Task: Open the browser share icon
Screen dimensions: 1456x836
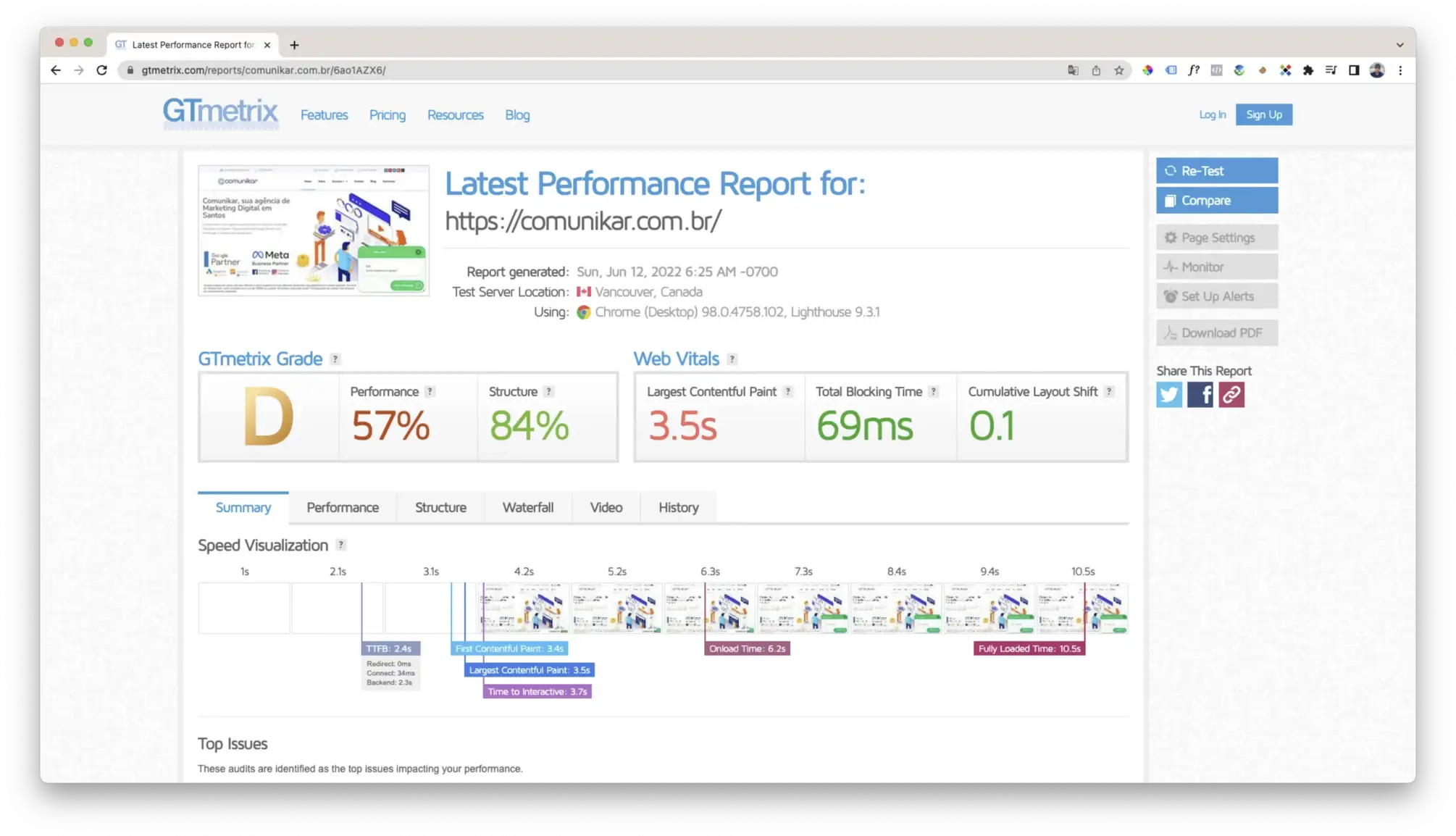Action: [1096, 70]
